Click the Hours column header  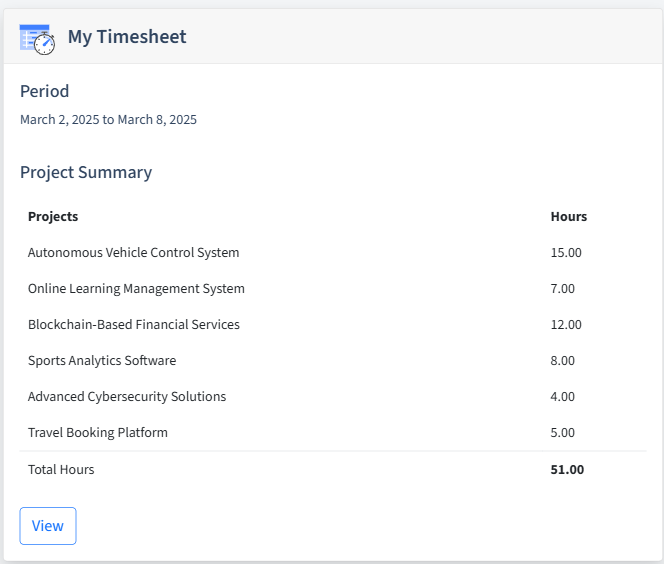[x=569, y=216]
